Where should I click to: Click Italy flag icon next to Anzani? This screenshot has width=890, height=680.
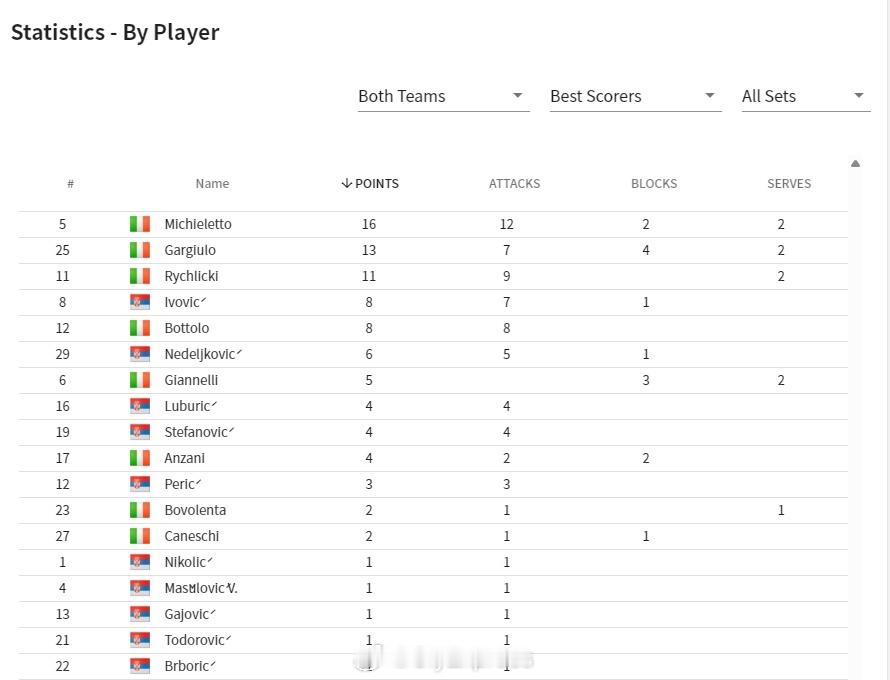coord(140,458)
